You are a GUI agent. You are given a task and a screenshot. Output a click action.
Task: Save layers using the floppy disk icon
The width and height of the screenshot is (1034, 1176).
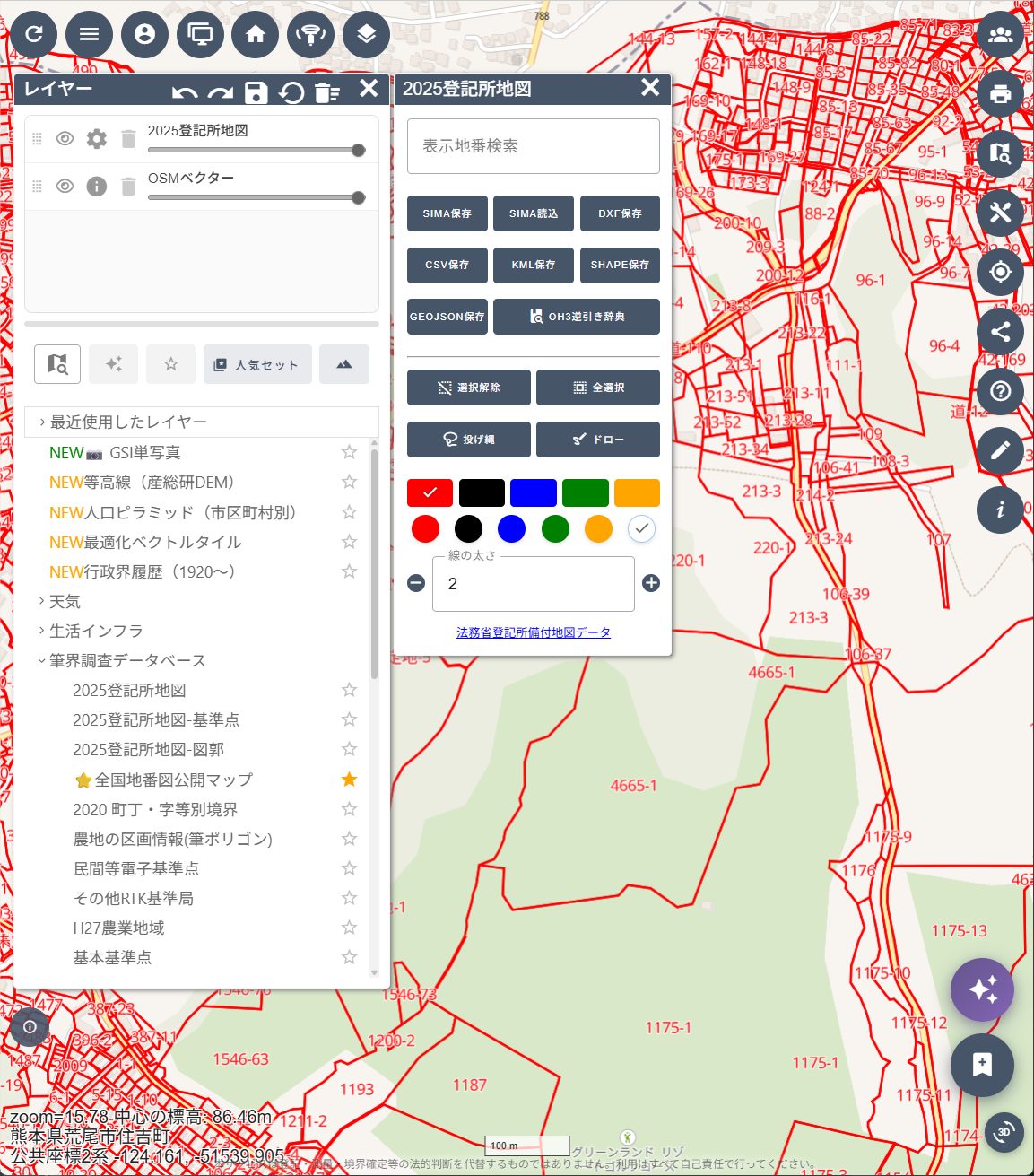click(256, 92)
